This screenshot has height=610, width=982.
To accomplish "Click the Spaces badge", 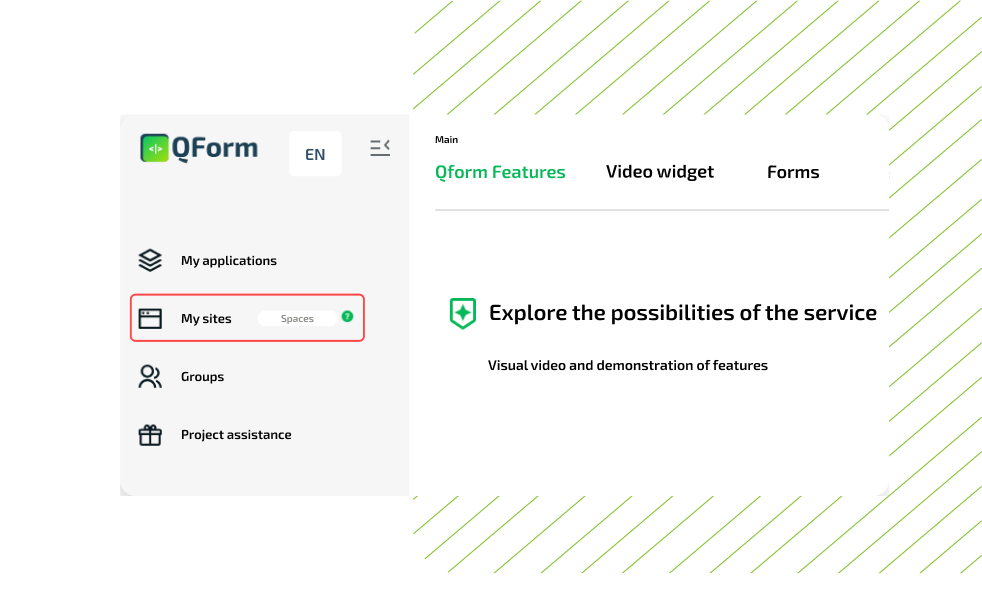I will click(x=297, y=319).
